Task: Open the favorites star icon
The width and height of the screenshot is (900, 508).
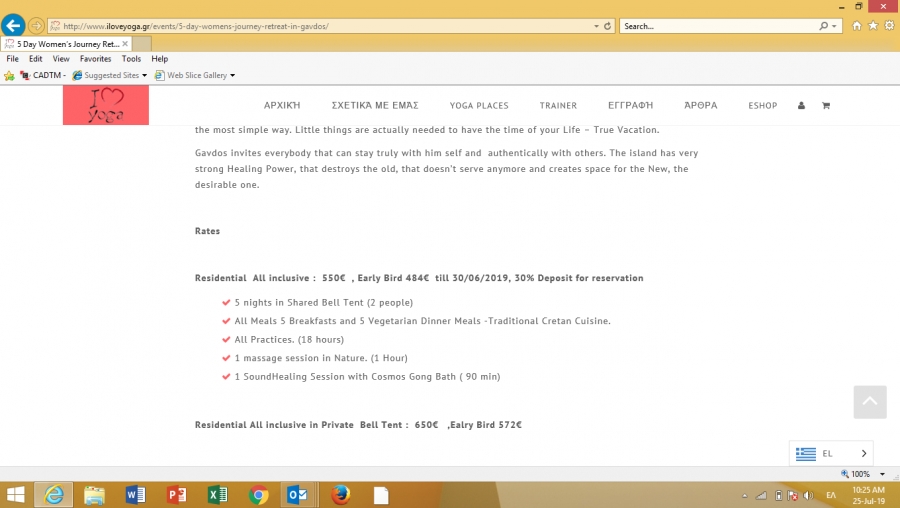Action: pos(873,26)
